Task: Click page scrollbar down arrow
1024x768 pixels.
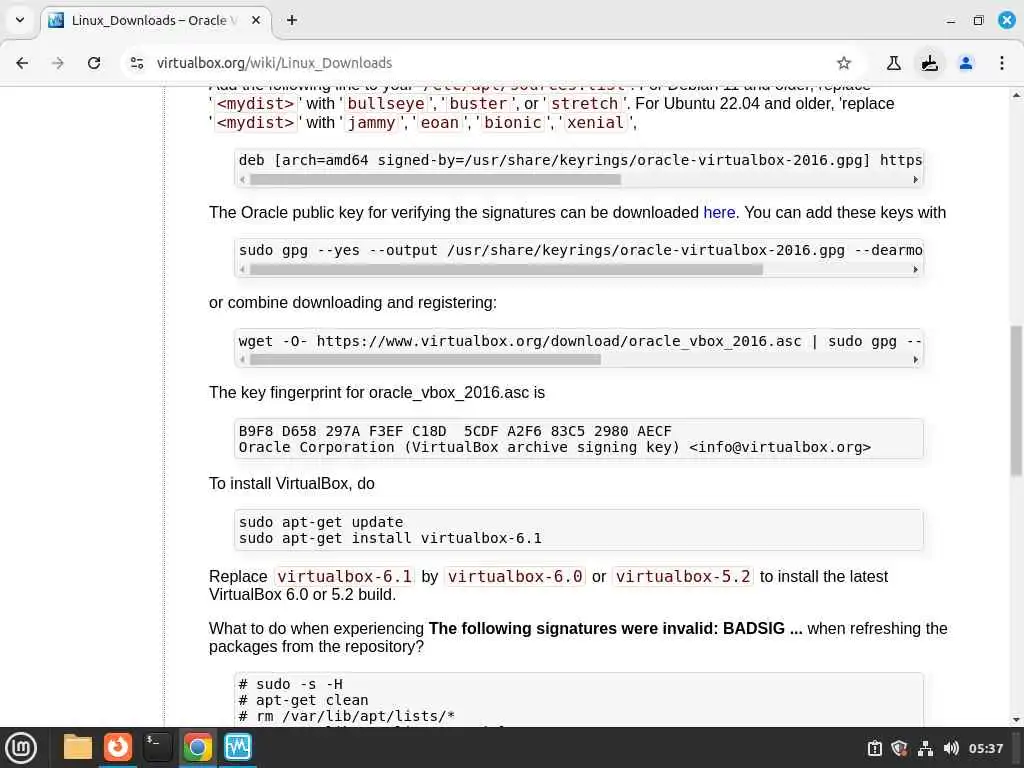Action: [x=1016, y=720]
